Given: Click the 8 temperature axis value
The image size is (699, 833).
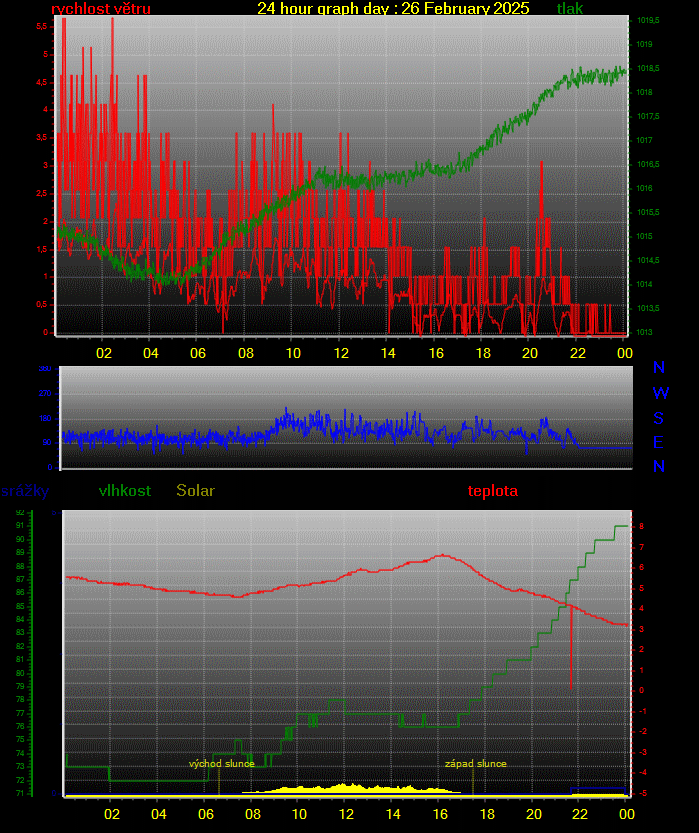Looking at the screenshot, I should (x=642, y=526).
